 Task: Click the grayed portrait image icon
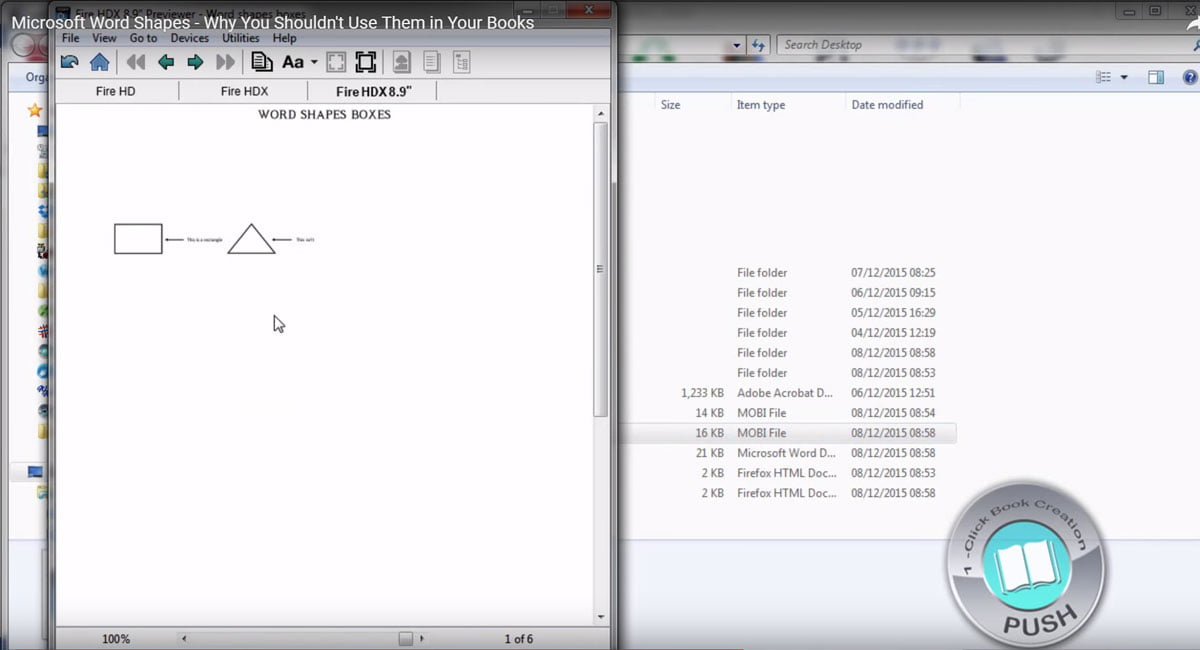click(x=401, y=62)
